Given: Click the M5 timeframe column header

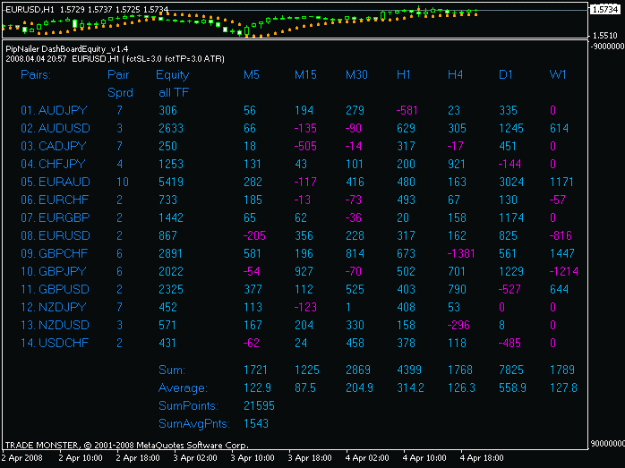Looking at the screenshot, I should point(251,75).
